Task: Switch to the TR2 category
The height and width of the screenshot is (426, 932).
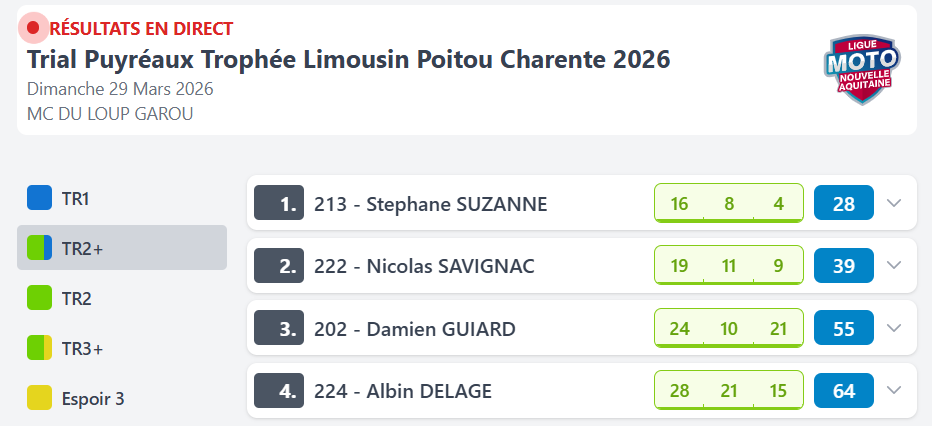Action: coord(76,298)
